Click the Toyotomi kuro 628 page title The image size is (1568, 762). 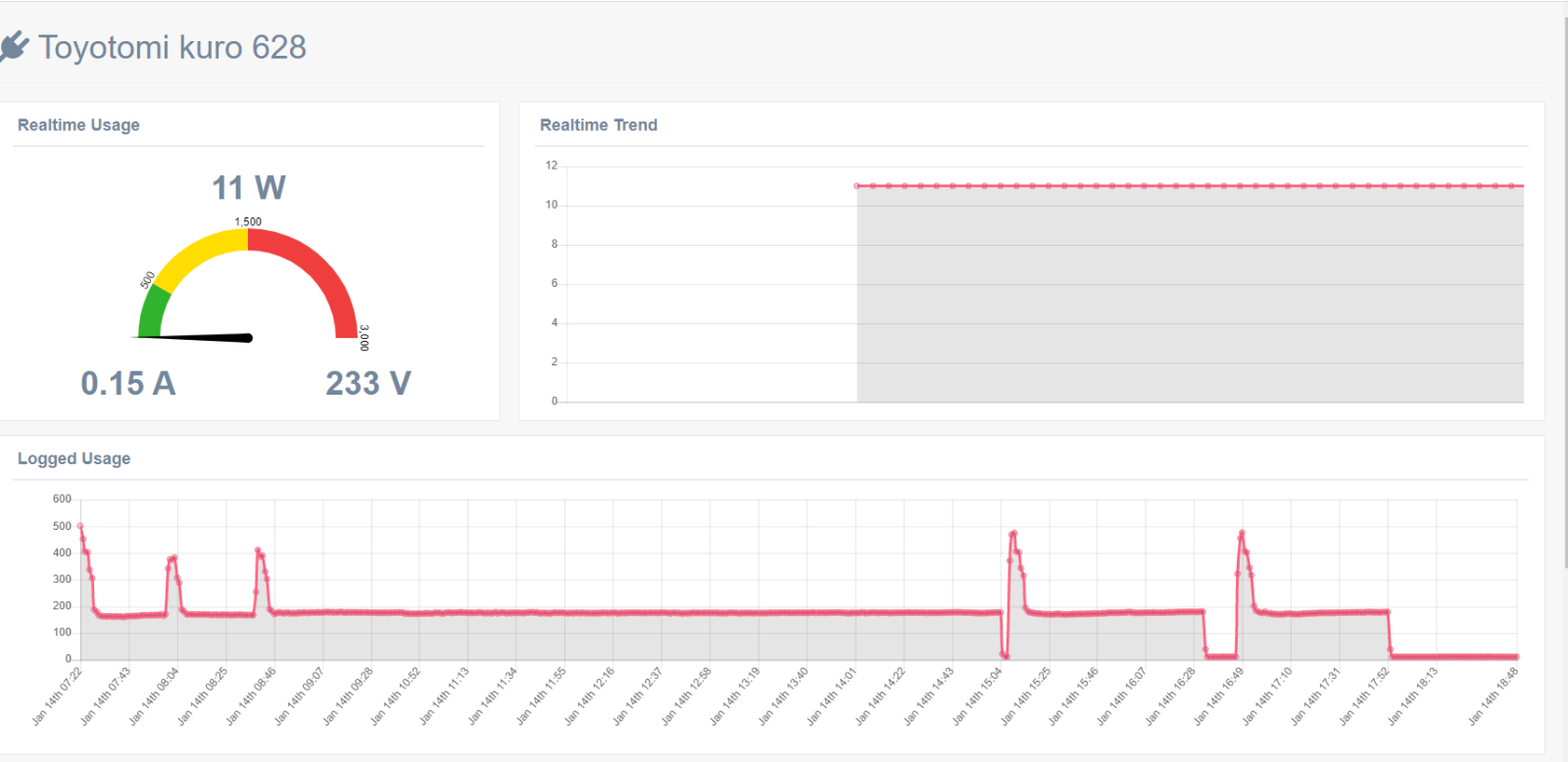pos(172,47)
